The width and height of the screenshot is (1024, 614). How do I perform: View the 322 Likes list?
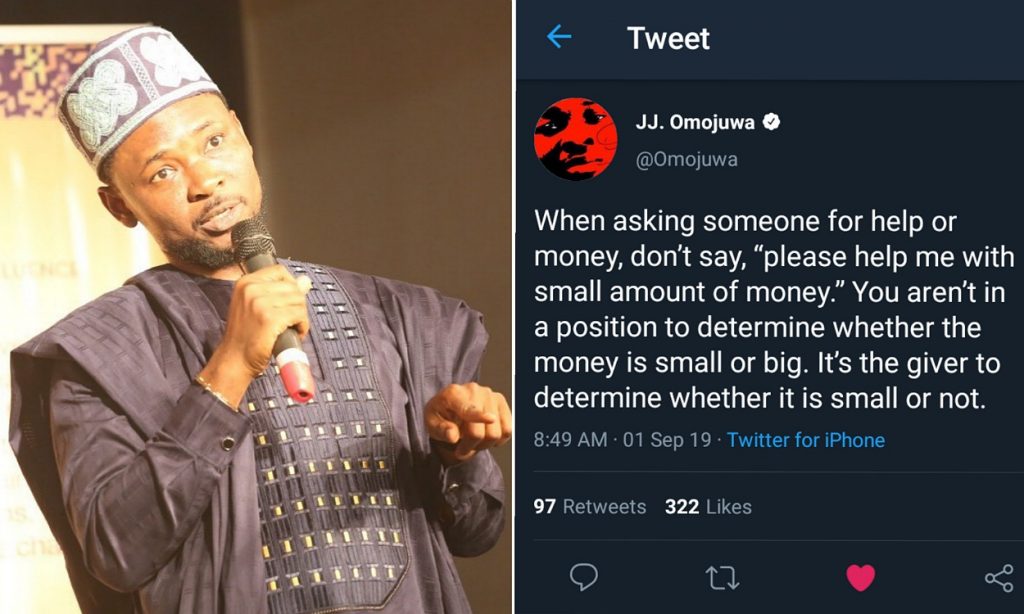[708, 507]
